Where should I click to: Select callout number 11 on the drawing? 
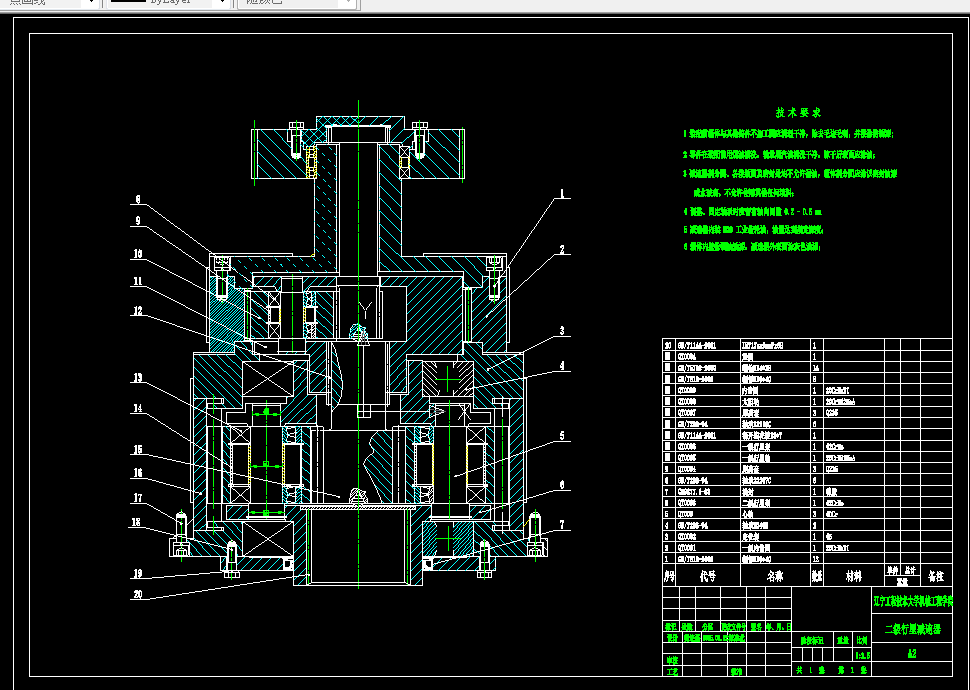138,281
